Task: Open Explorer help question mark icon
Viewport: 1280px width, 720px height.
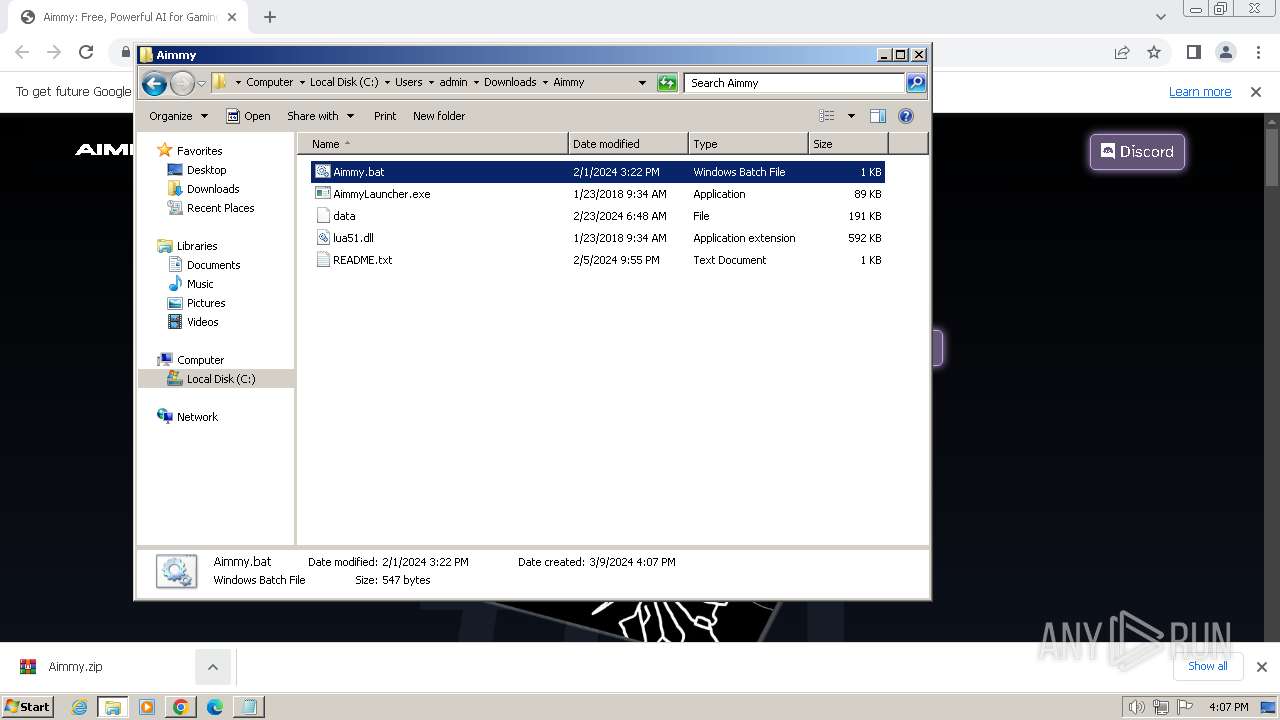Action: (906, 116)
